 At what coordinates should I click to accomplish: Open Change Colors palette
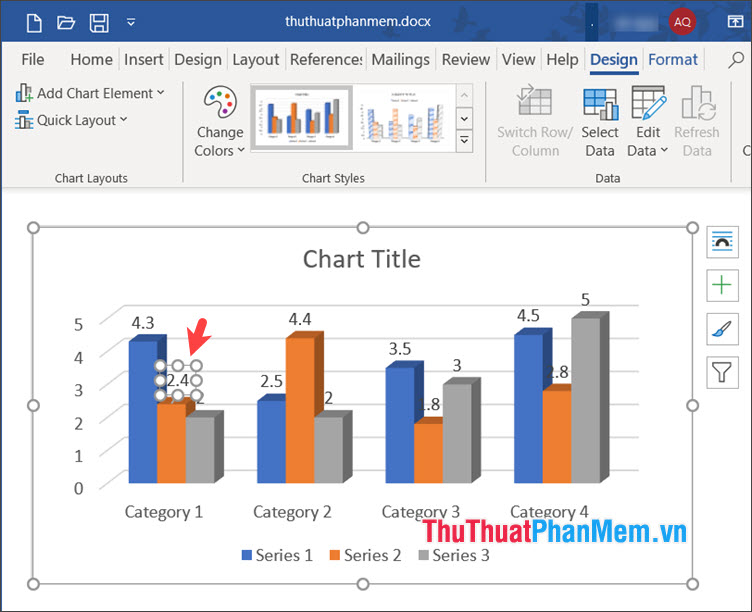[220, 122]
